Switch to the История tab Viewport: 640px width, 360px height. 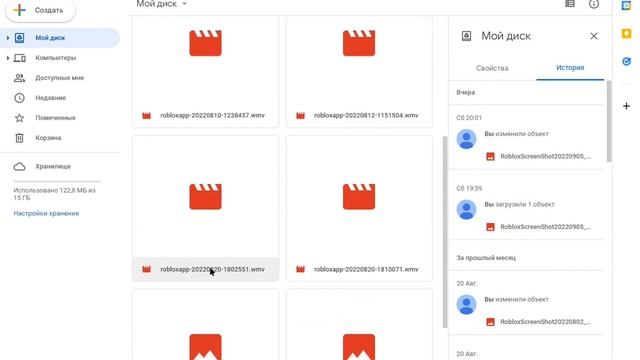[570, 68]
